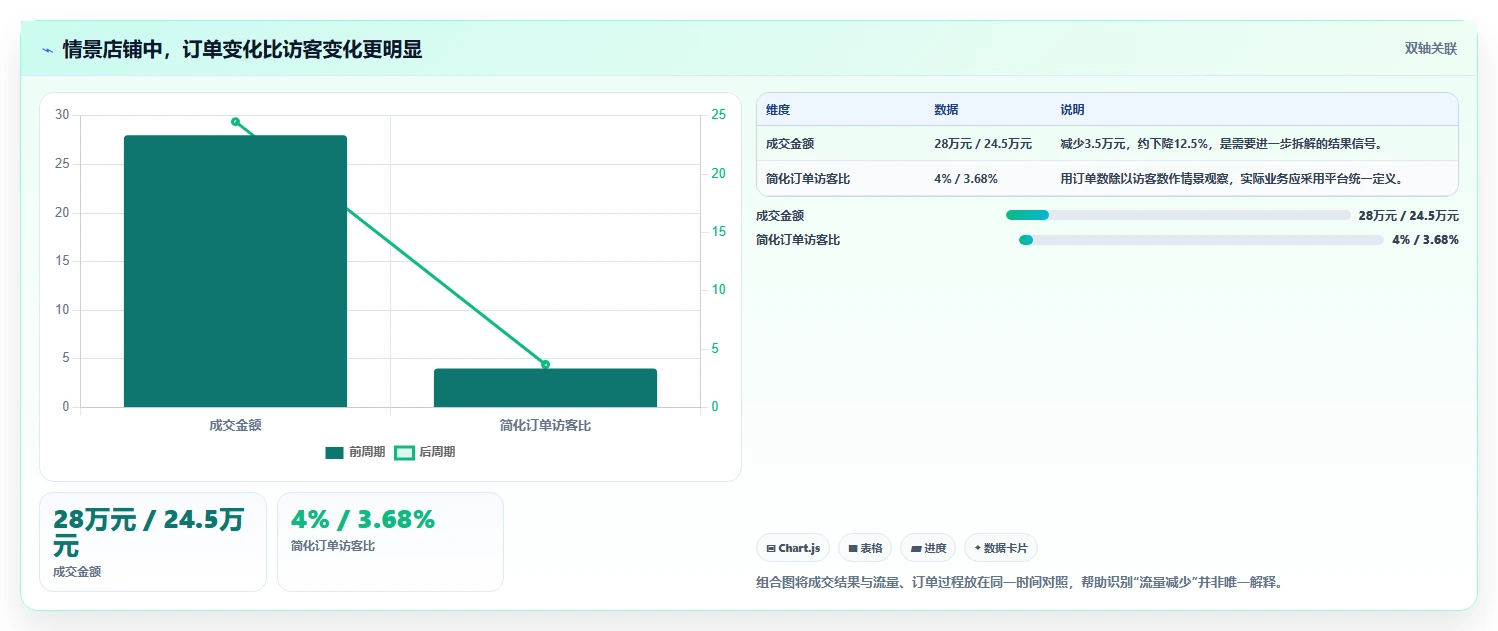Click the left axis value 30
This screenshot has height=631, width=1498.
62,115
